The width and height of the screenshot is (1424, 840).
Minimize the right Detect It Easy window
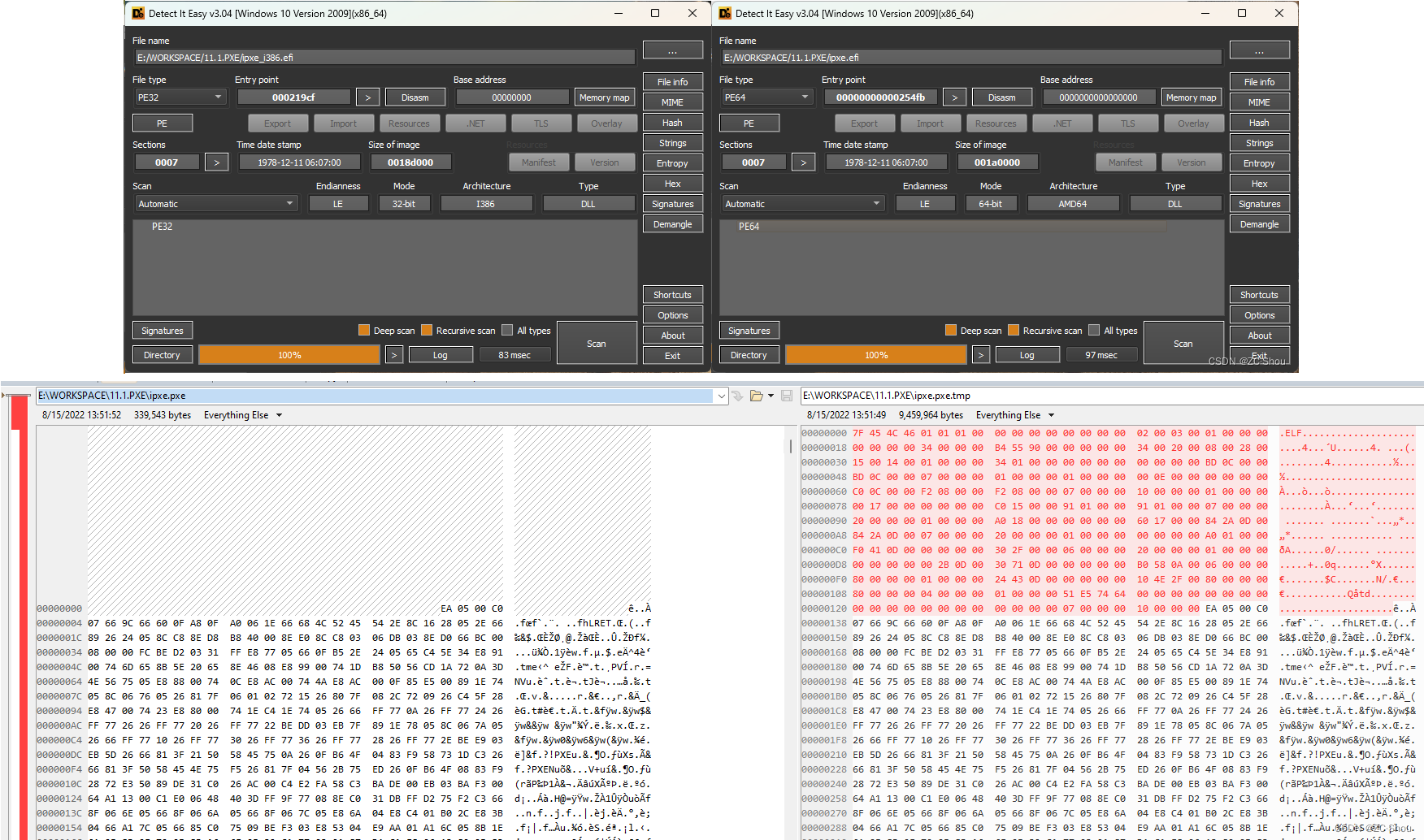[1204, 13]
